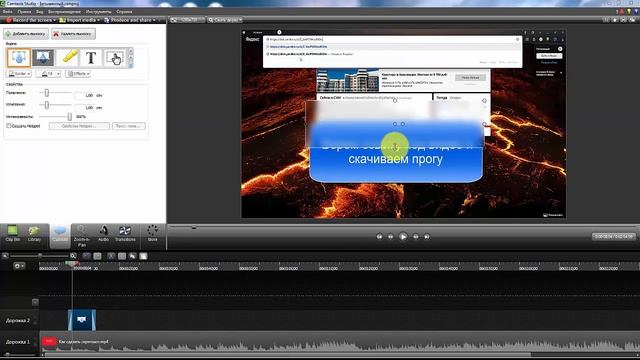
Task: Jump to the next clip button
Action: pos(427,237)
